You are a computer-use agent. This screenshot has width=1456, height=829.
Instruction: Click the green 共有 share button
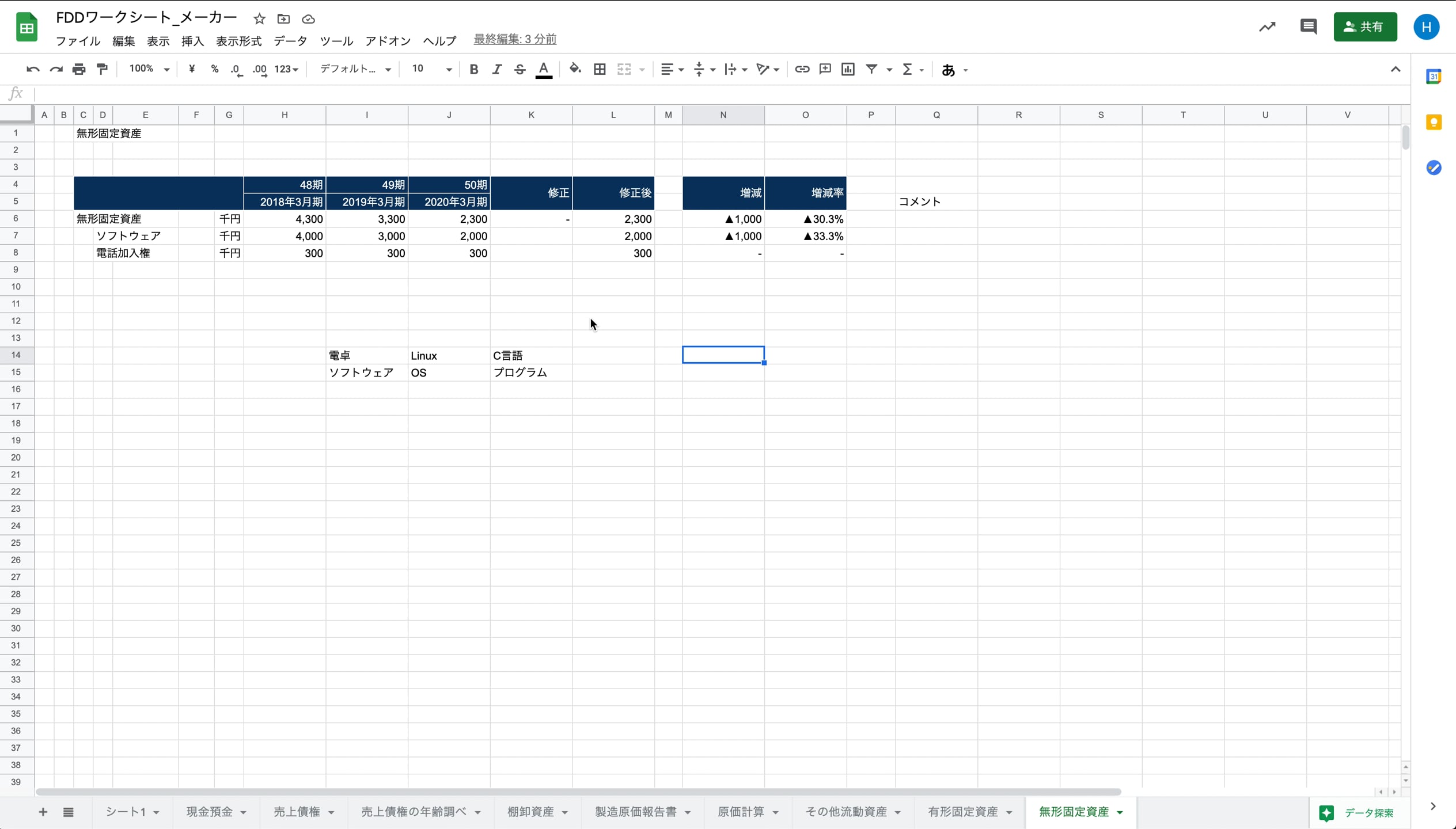click(1364, 26)
